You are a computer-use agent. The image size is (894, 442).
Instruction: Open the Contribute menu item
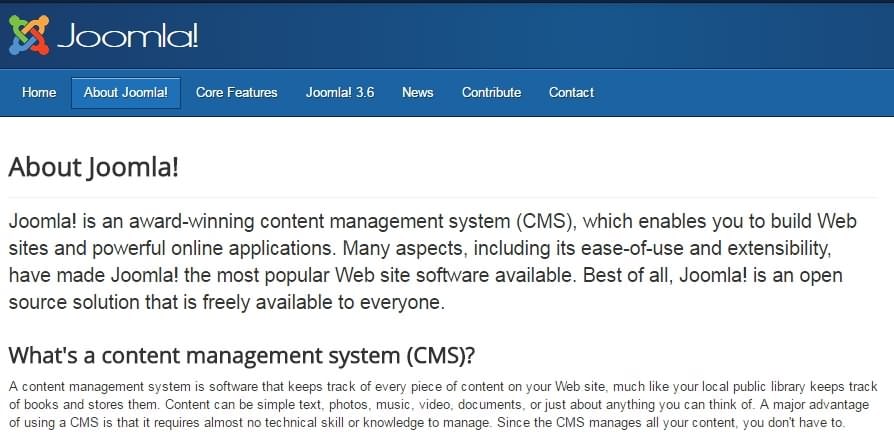(x=491, y=92)
